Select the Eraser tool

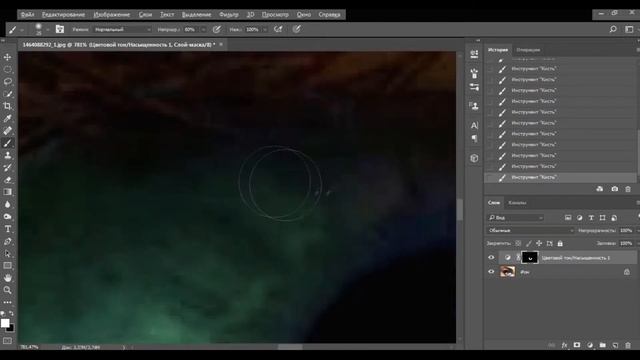[7, 180]
